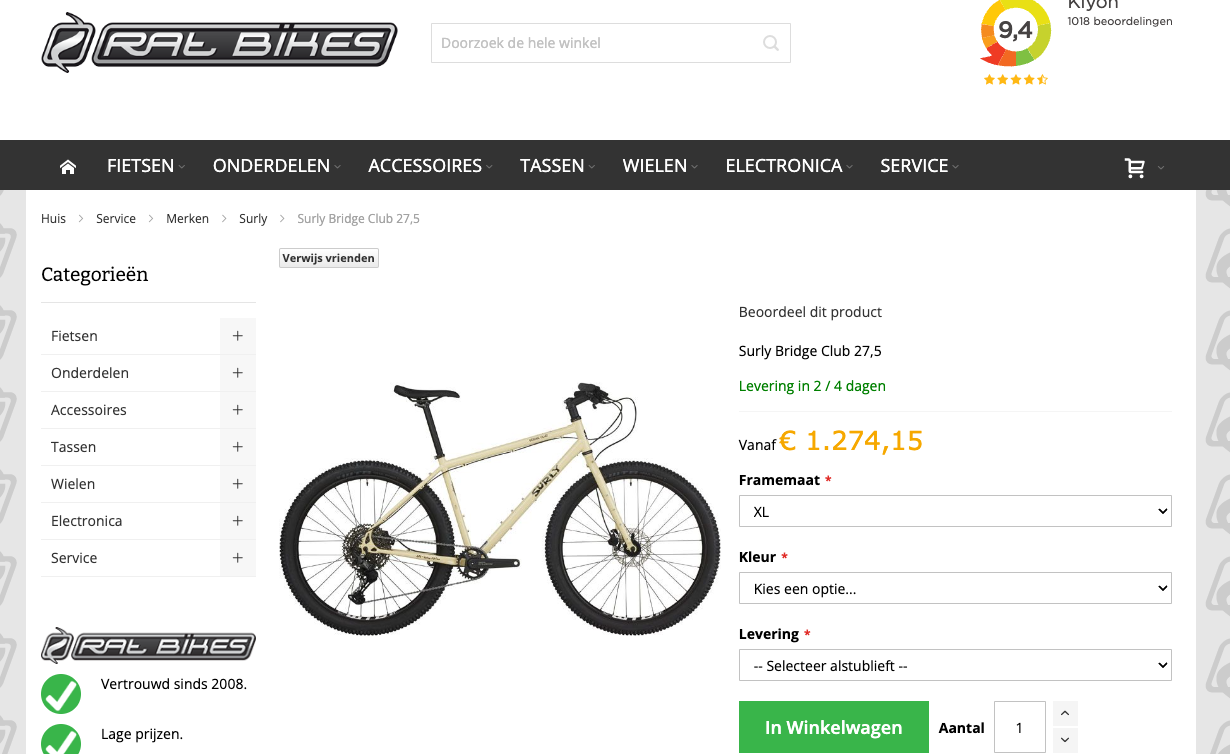Follow the Surly breadcrumb link

(x=253, y=218)
